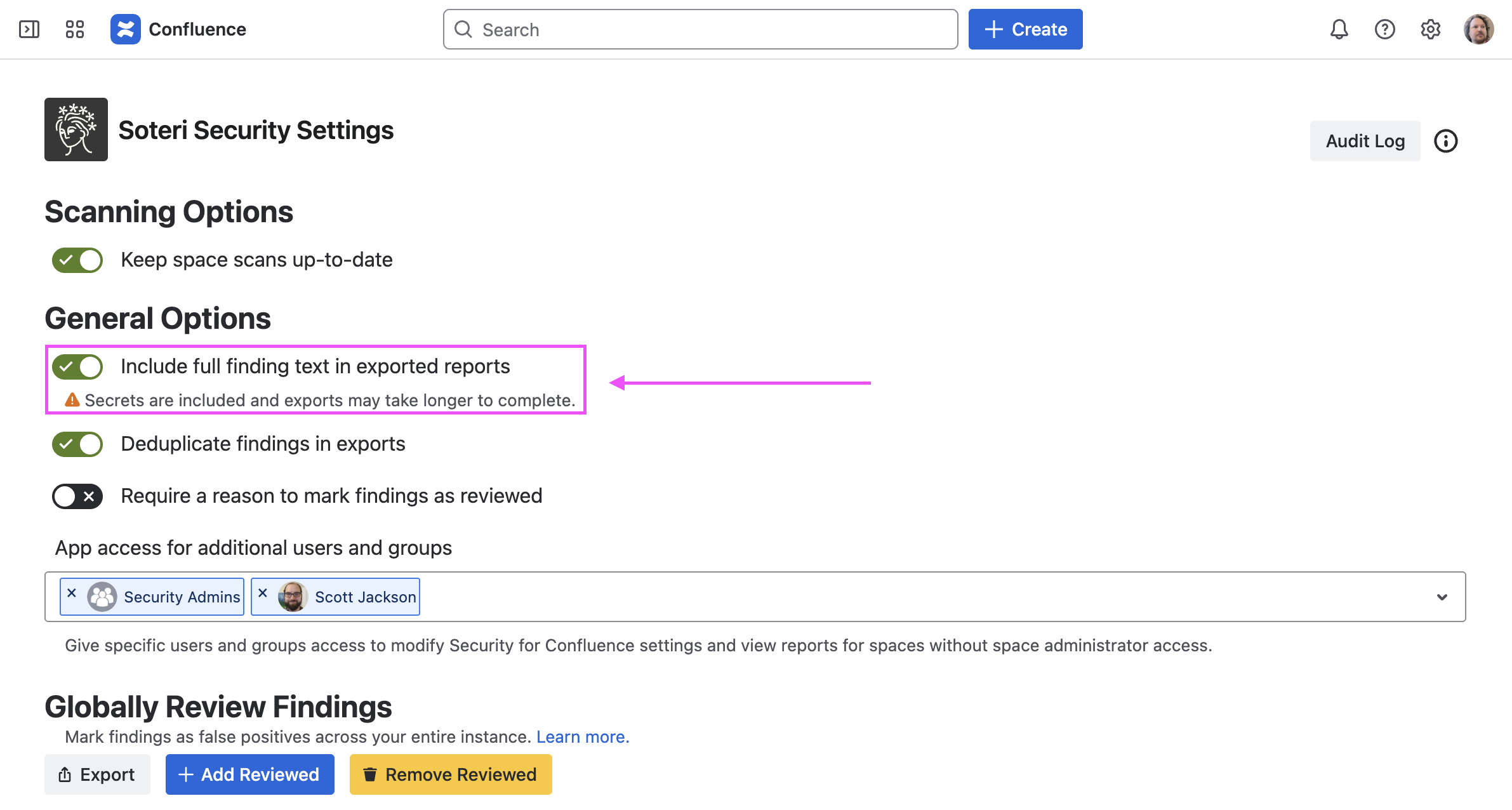Remove Security Admins group chip
This screenshot has width=1512, height=810.
(72, 593)
